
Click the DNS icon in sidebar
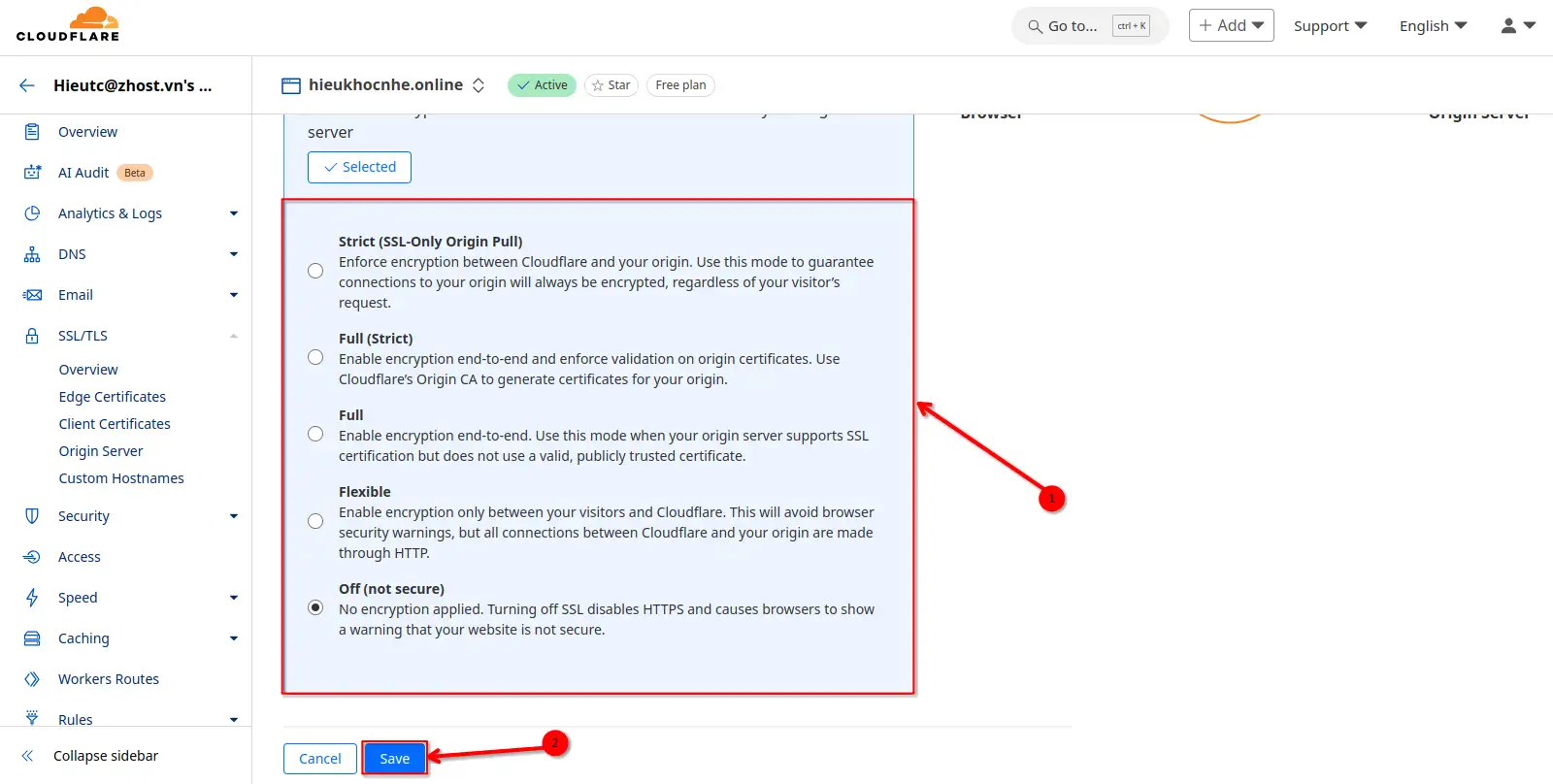[x=32, y=254]
